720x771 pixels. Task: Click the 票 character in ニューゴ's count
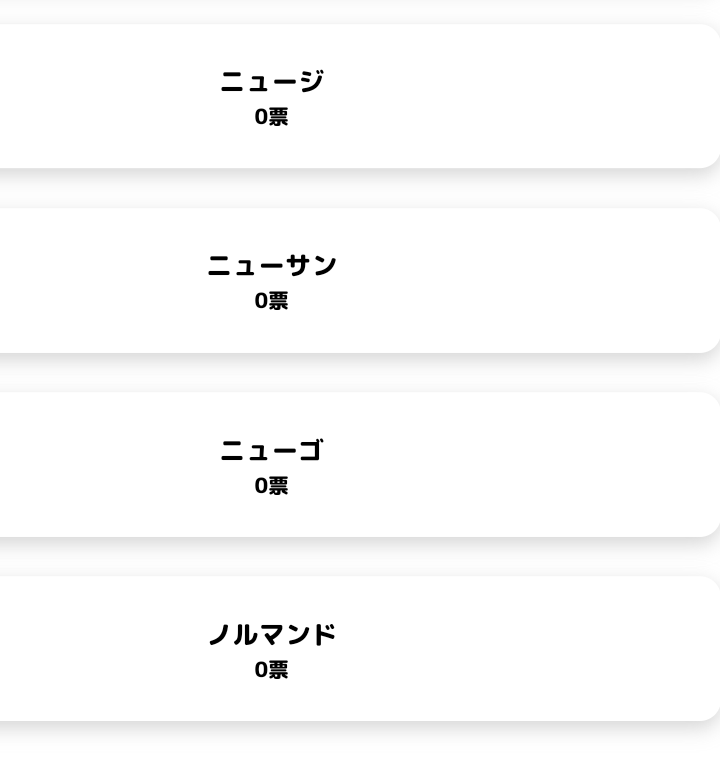279,486
